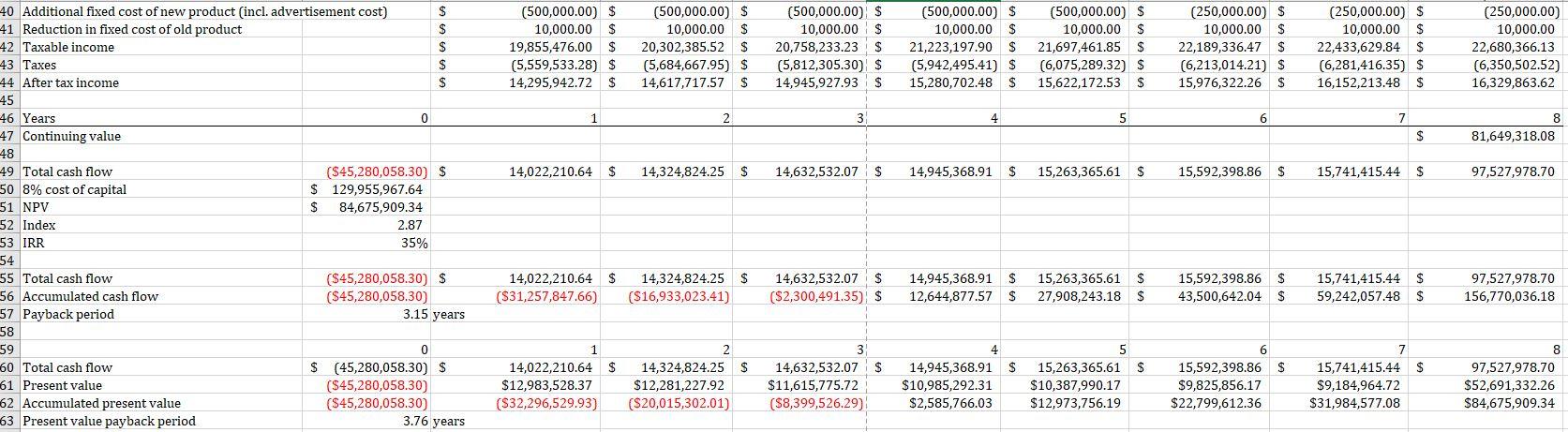Click the 'Years' label in row 46
The image size is (1568, 432).
(x=38, y=118)
